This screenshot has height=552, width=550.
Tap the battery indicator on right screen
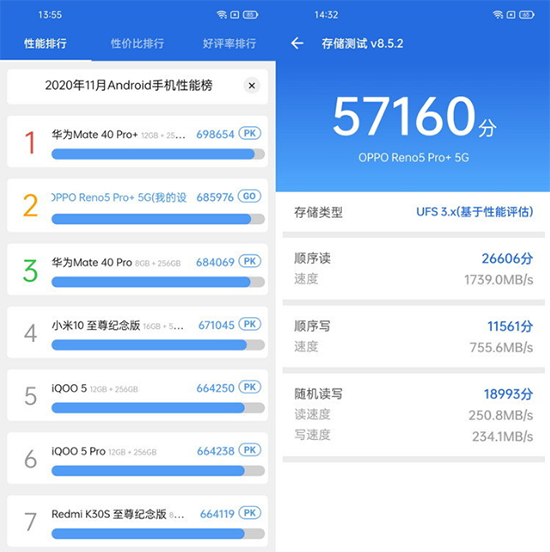point(527,15)
